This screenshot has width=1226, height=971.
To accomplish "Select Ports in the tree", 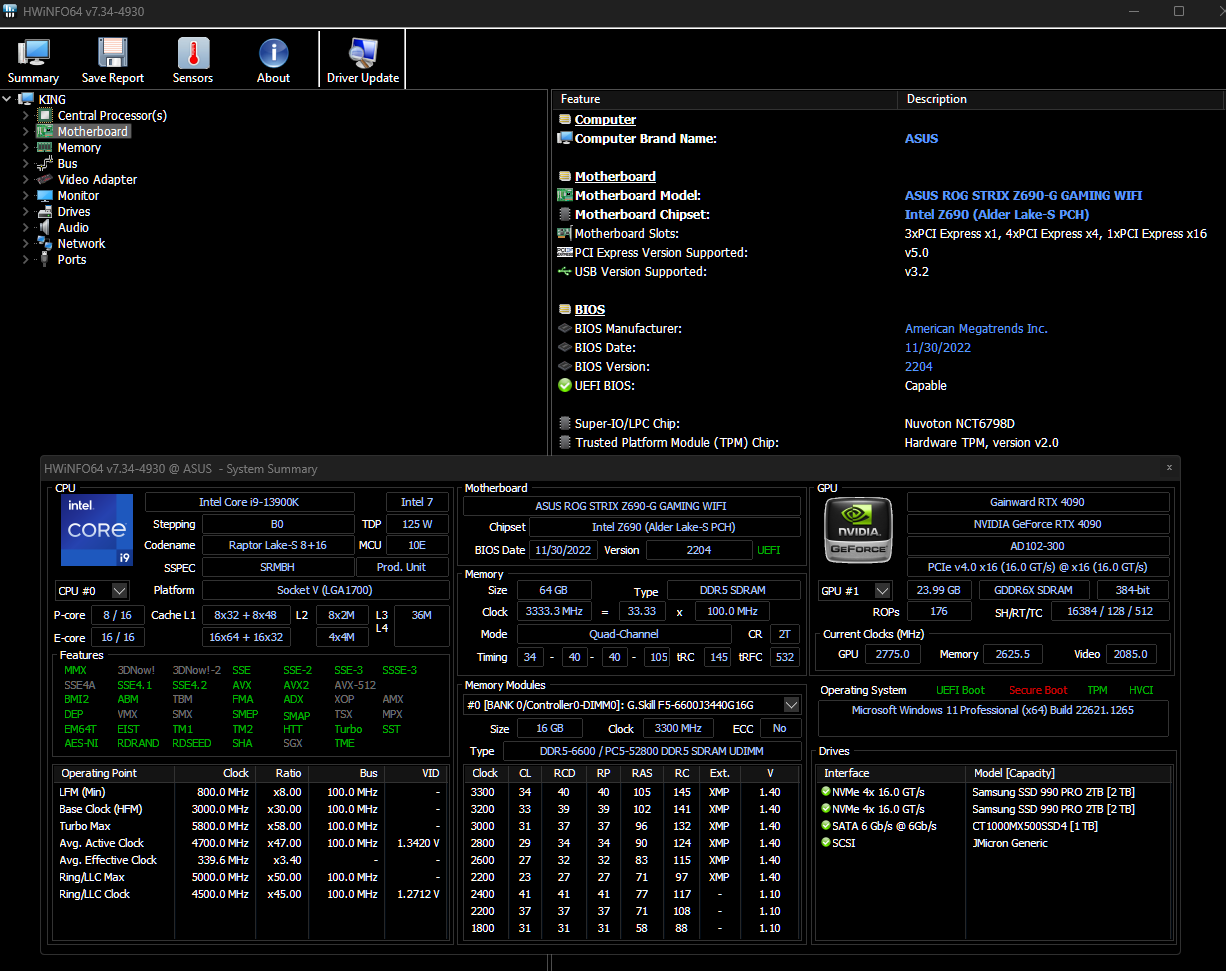I will pyautogui.click(x=72, y=259).
